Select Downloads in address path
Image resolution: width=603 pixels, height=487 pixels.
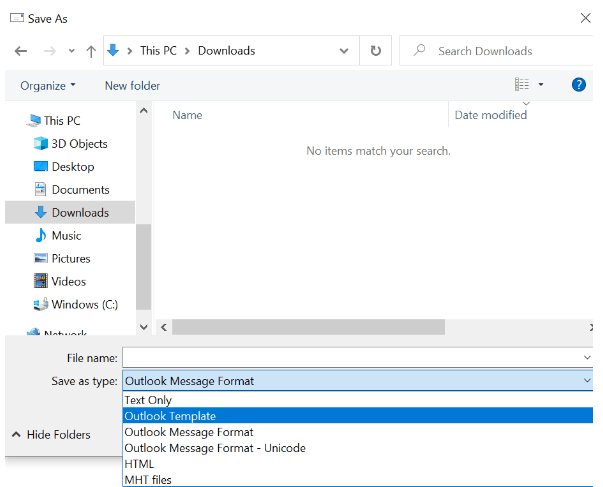[x=227, y=51]
